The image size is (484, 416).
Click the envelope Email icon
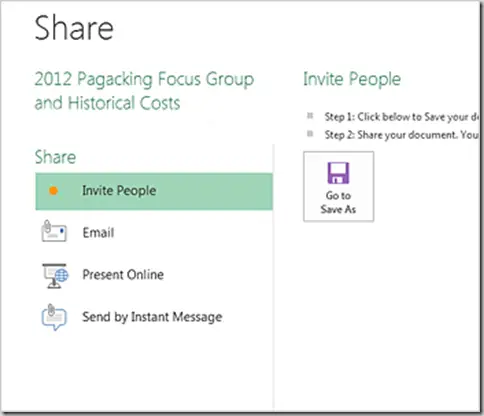pos(54,231)
